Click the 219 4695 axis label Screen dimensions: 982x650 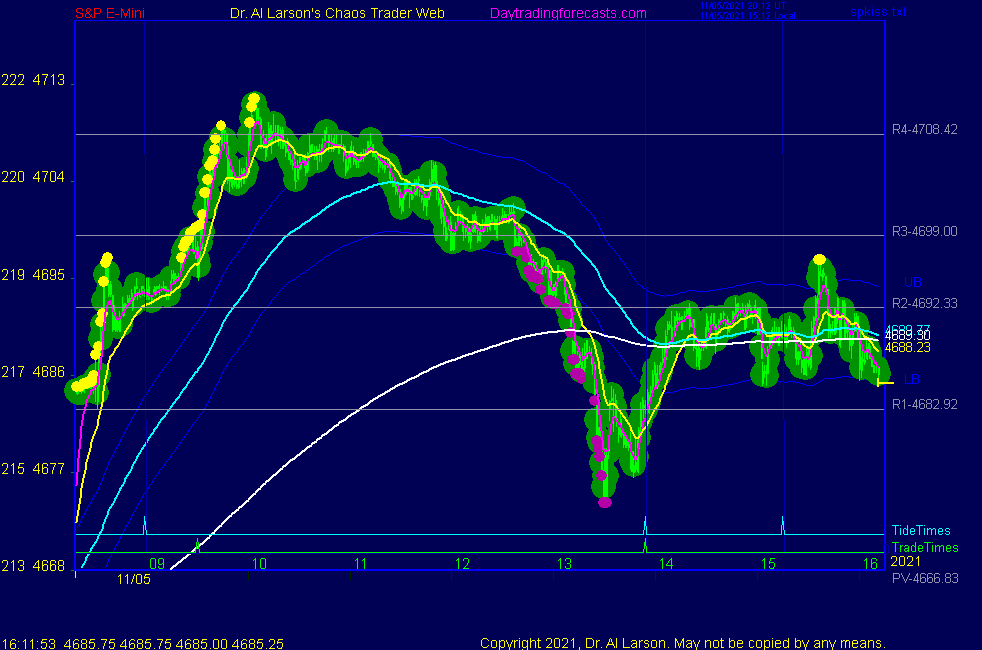(x=33, y=275)
